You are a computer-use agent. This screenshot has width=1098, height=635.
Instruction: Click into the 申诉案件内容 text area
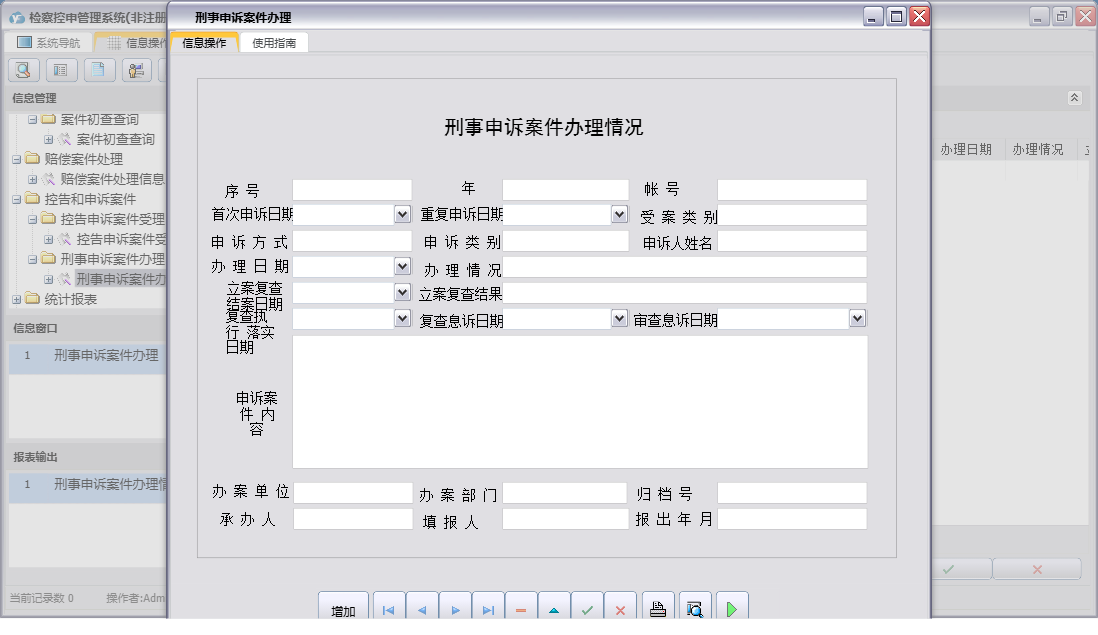pyautogui.click(x=579, y=401)
